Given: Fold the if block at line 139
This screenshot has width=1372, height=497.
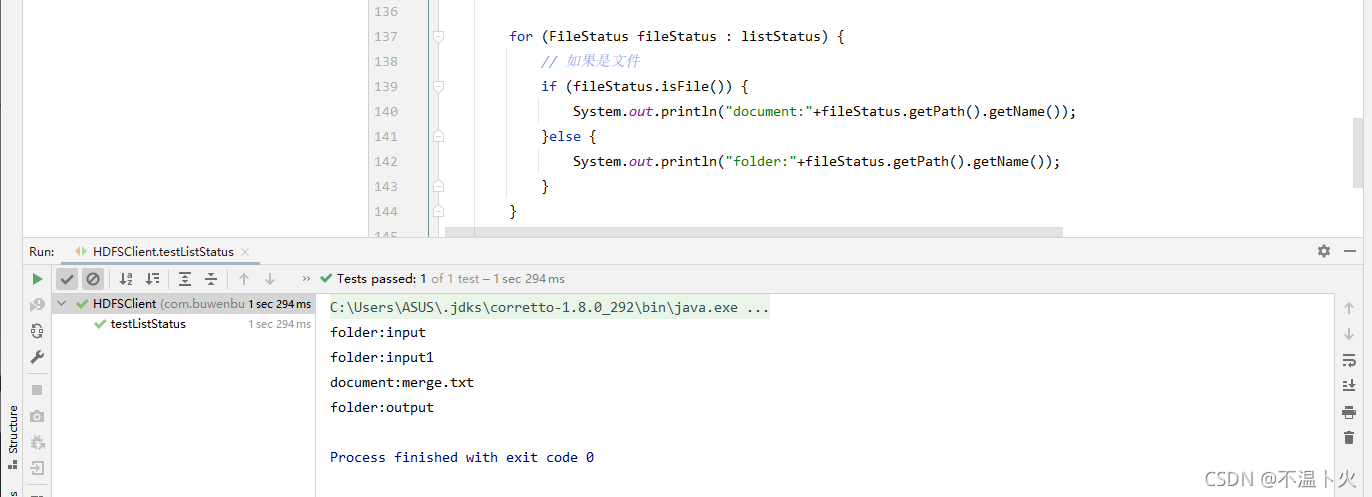Looking at the screenshot, I should click(x=438, y=86).
